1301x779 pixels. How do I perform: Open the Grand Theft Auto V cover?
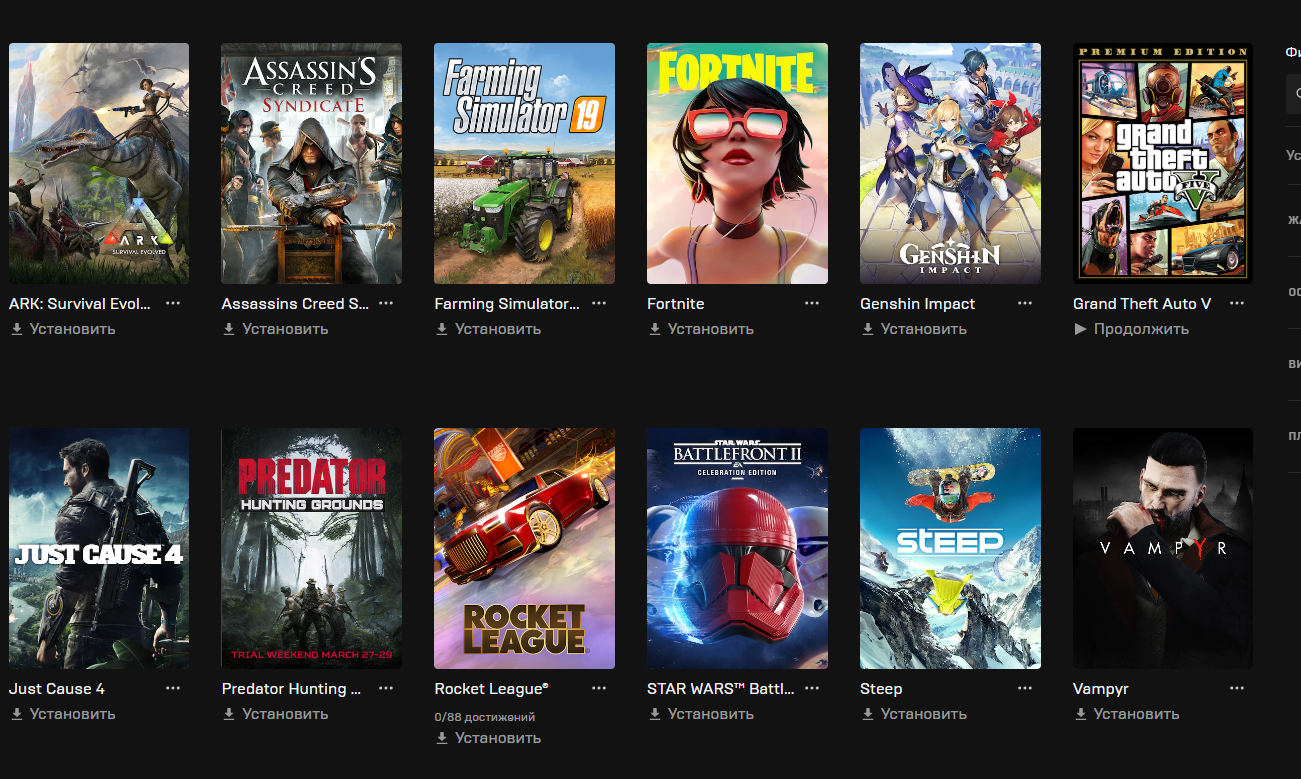pos(1163,163)
